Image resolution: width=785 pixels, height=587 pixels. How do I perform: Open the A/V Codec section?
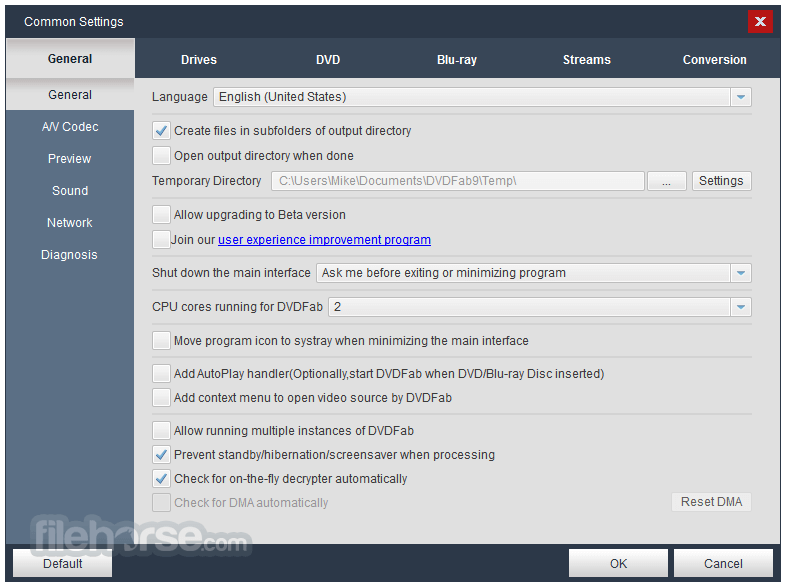[x=70, y=127]
